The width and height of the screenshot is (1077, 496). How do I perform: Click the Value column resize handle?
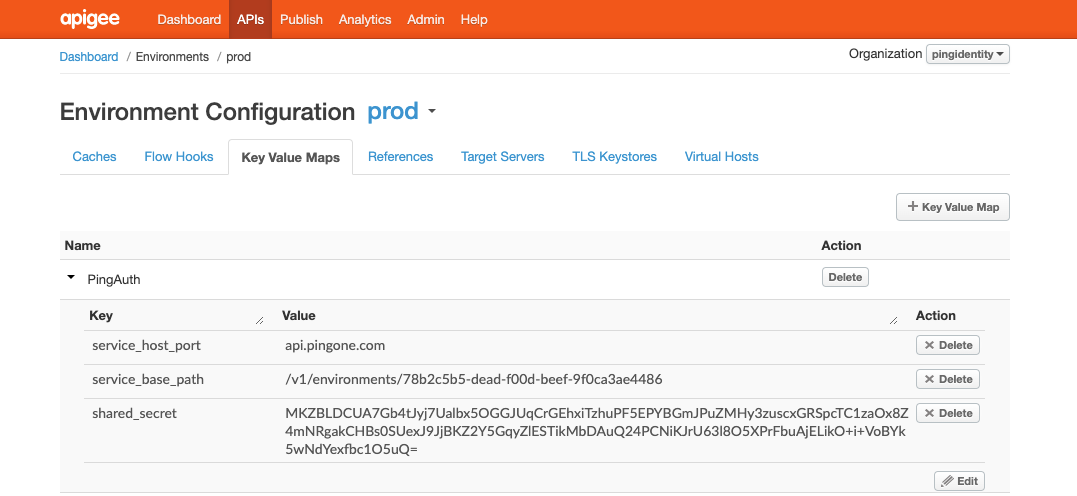tap(893, 320)
